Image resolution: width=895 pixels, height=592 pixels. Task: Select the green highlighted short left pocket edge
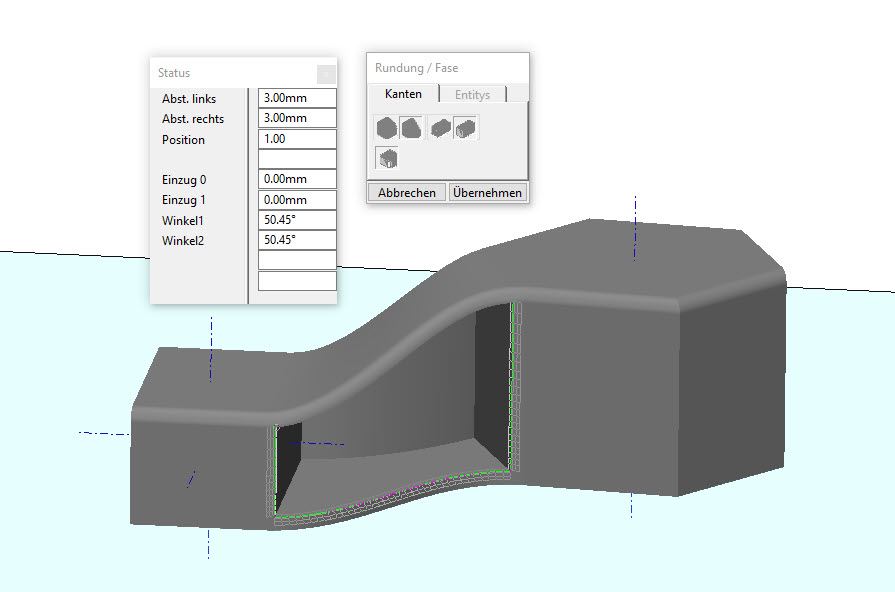[x=276, y=468]
